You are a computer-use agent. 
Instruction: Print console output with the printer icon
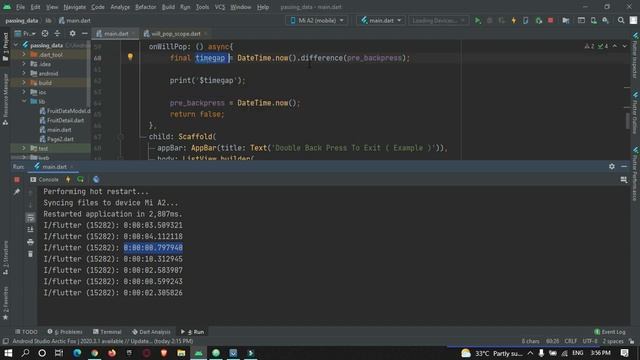tap(30, 242)
